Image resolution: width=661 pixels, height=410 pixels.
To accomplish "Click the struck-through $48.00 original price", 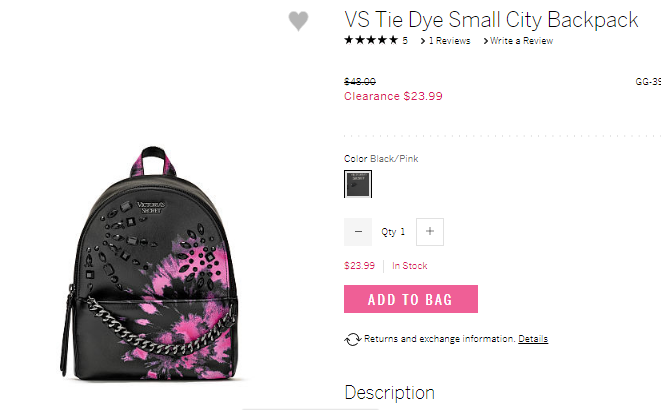I will (360, 81).
